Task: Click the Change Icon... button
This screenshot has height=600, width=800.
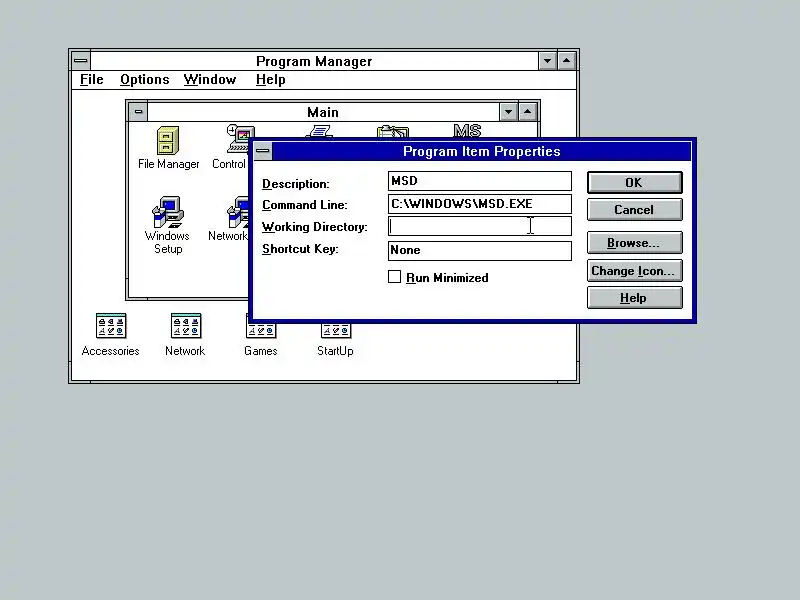Action: pos(634,271)
